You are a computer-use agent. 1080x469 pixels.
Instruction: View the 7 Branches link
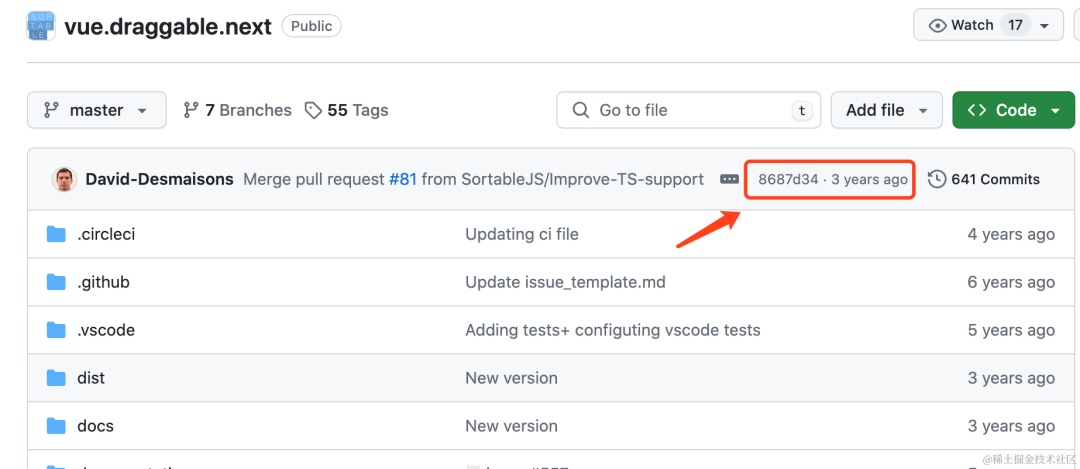(237, 110)
